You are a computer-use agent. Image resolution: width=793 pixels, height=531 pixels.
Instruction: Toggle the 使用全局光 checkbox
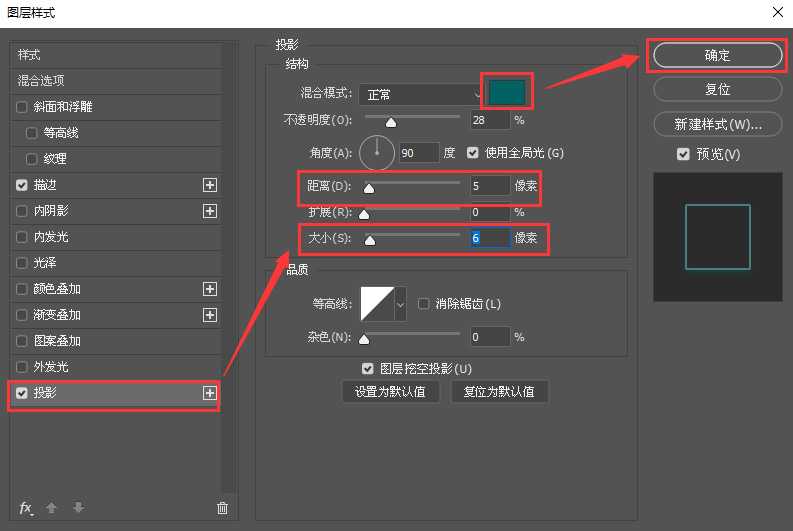[x=474, y=153]
